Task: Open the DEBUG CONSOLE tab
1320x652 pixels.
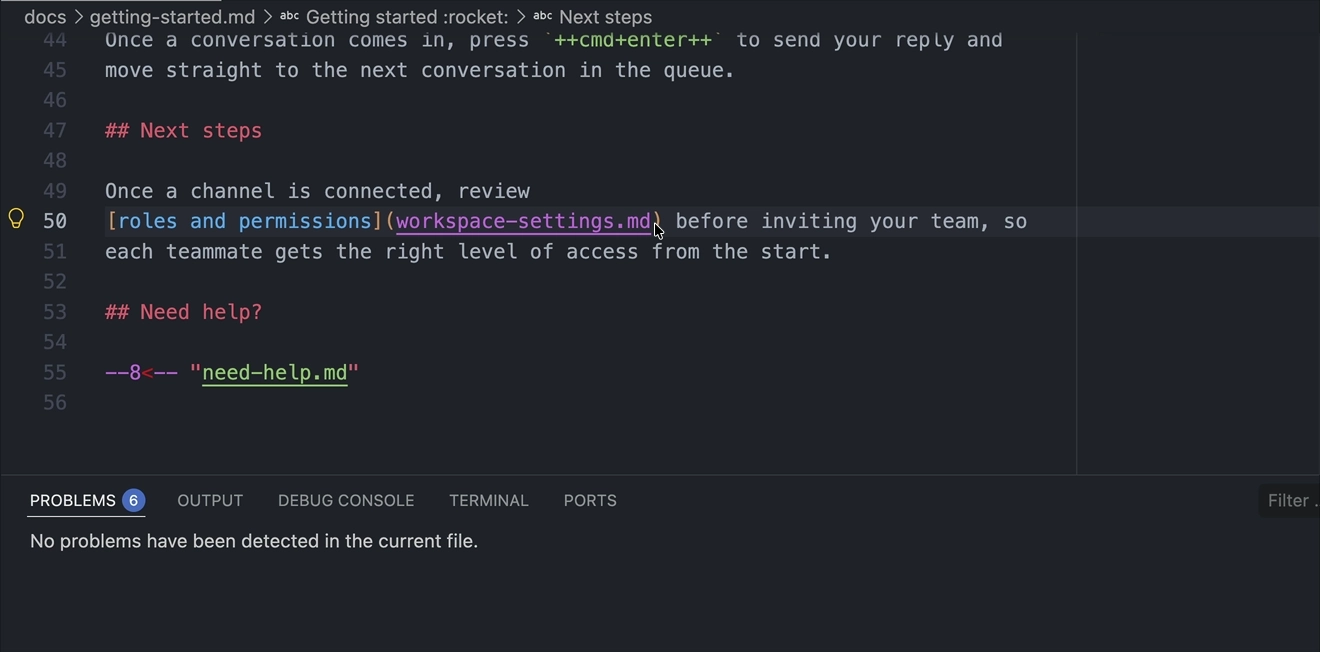Action: tap(346, 500)
